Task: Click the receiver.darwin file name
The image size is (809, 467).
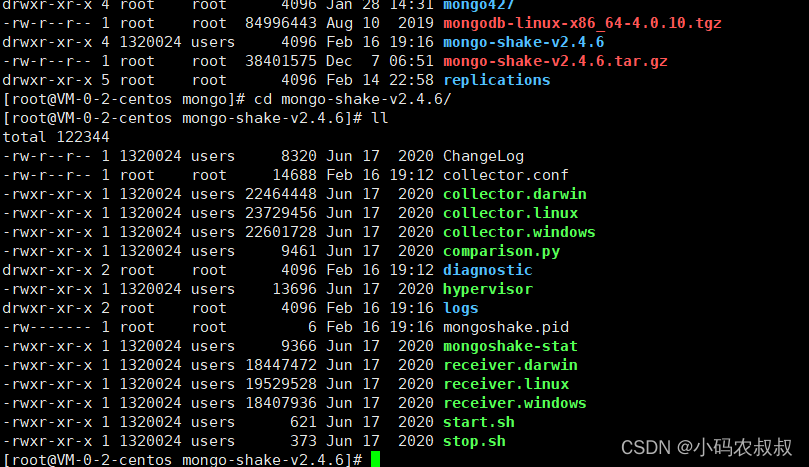Action: 510,365
